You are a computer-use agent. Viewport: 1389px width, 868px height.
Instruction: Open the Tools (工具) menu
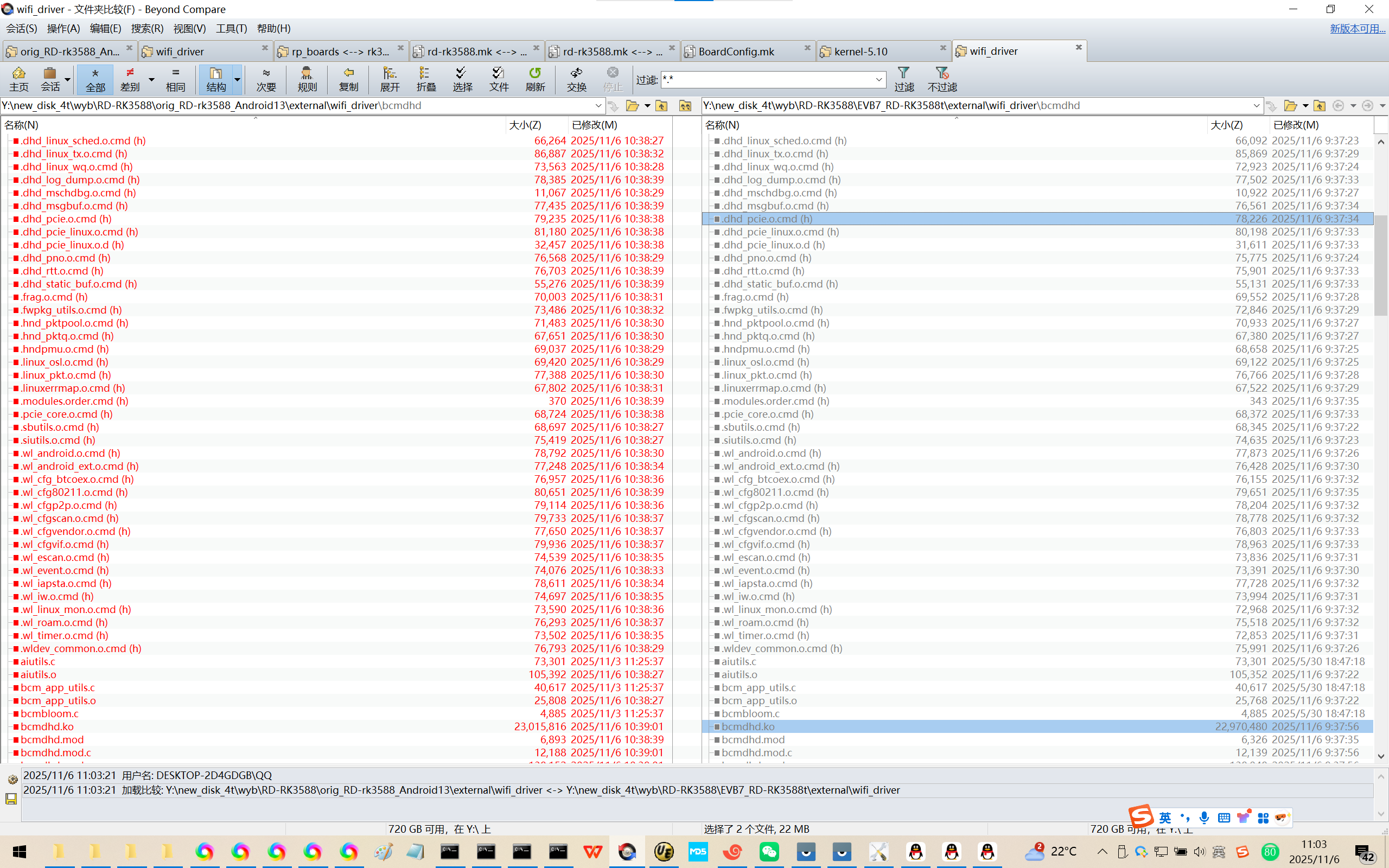(x=231, y=29)
